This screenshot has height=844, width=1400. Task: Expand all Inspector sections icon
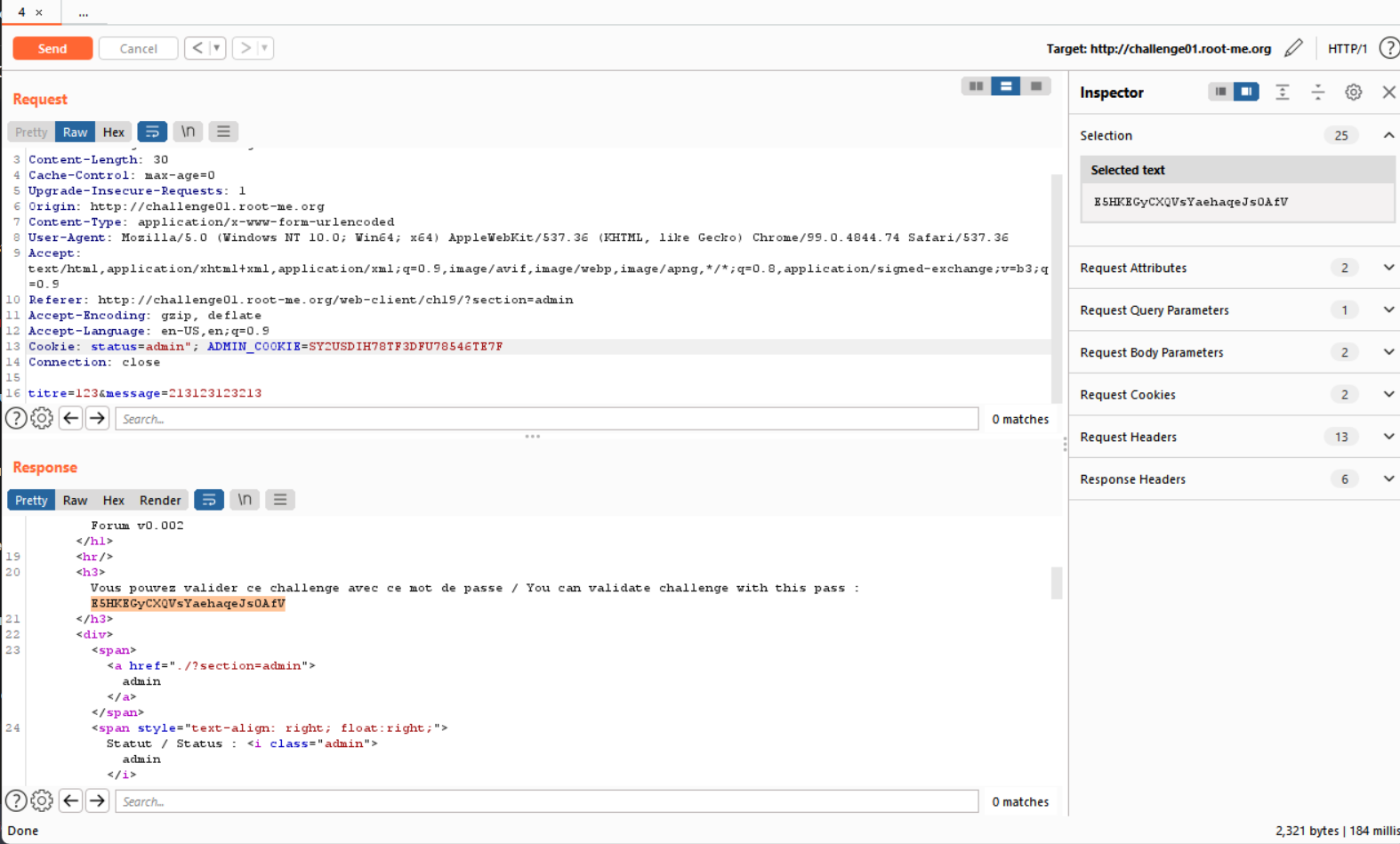point(1283,92)
